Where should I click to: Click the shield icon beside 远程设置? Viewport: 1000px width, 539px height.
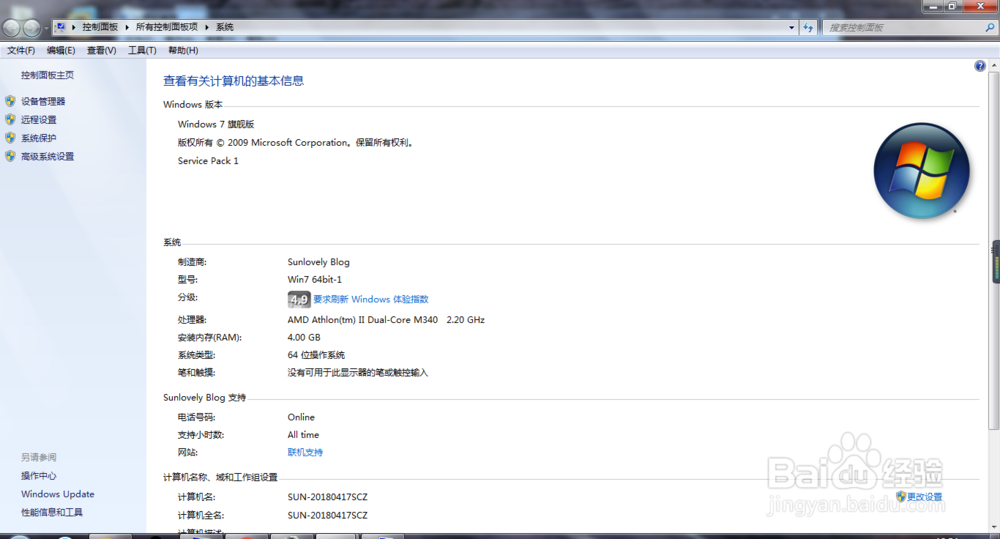click(10, 119)
